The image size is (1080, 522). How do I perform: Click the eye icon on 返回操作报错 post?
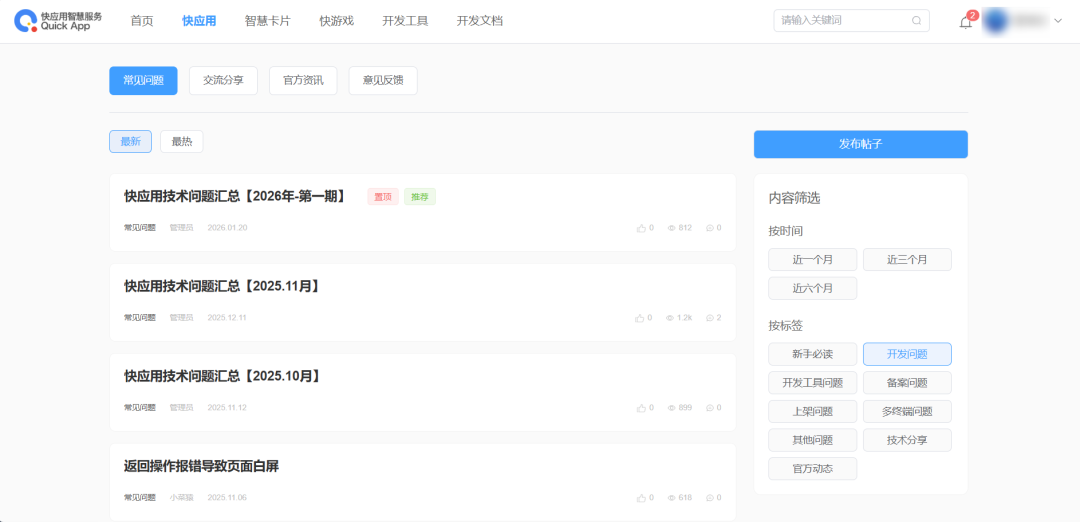(672, 497)
